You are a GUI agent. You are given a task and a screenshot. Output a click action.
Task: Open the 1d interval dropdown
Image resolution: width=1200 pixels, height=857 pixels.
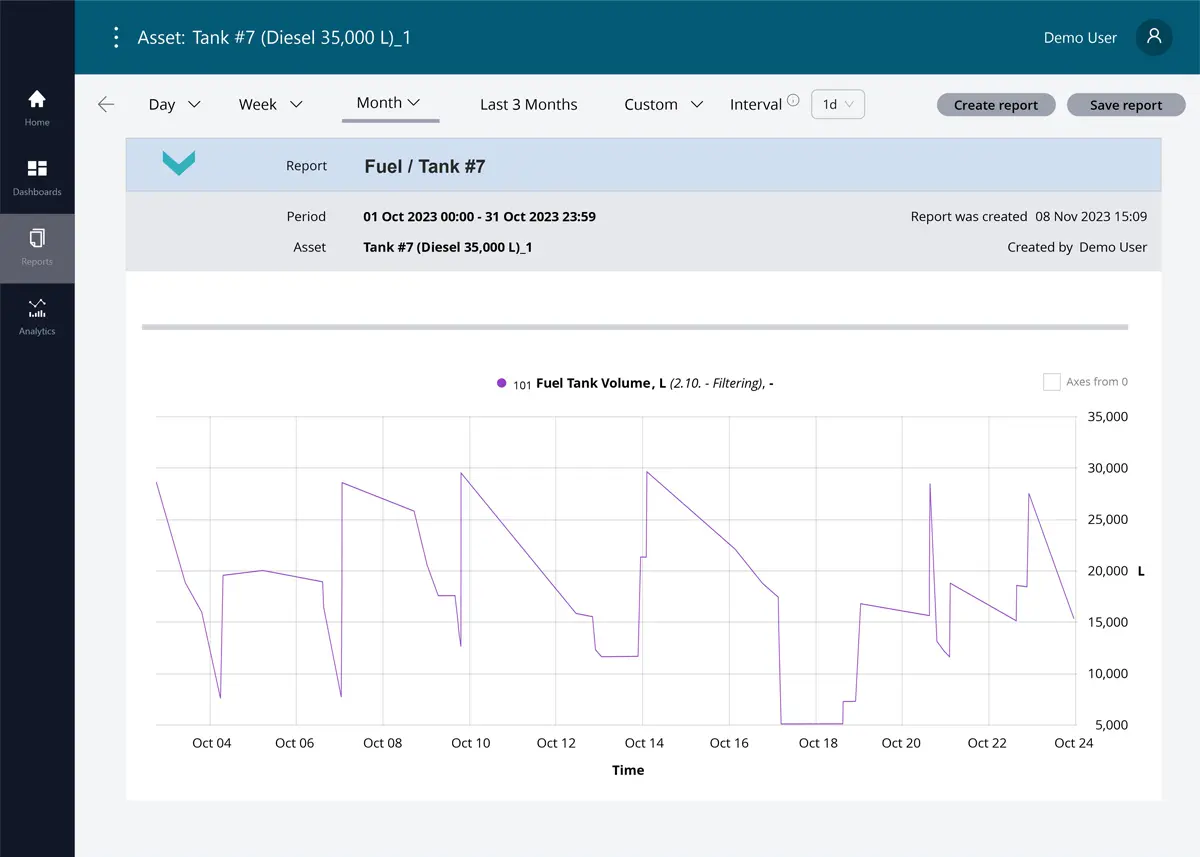coord(837,105)
